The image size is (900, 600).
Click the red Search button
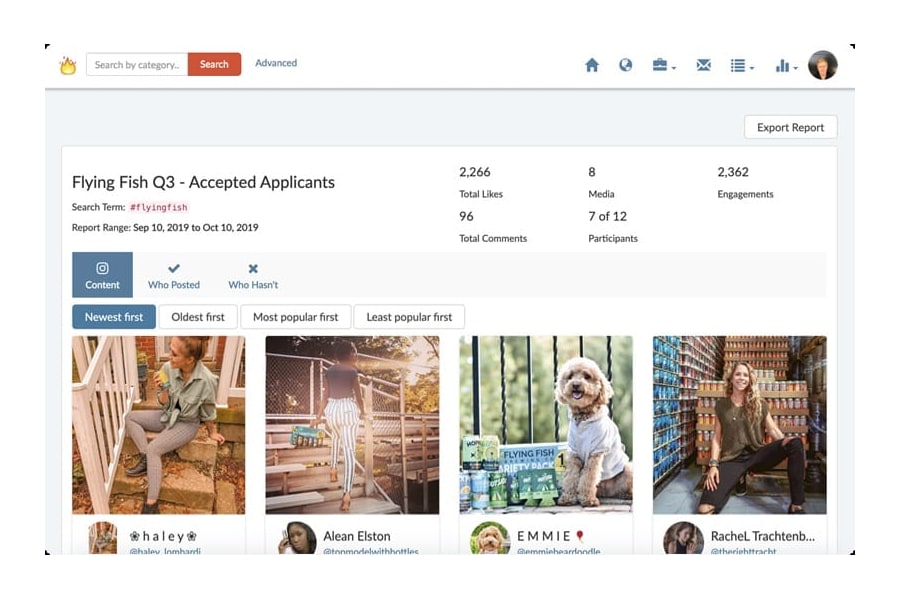tap(214, 64)
